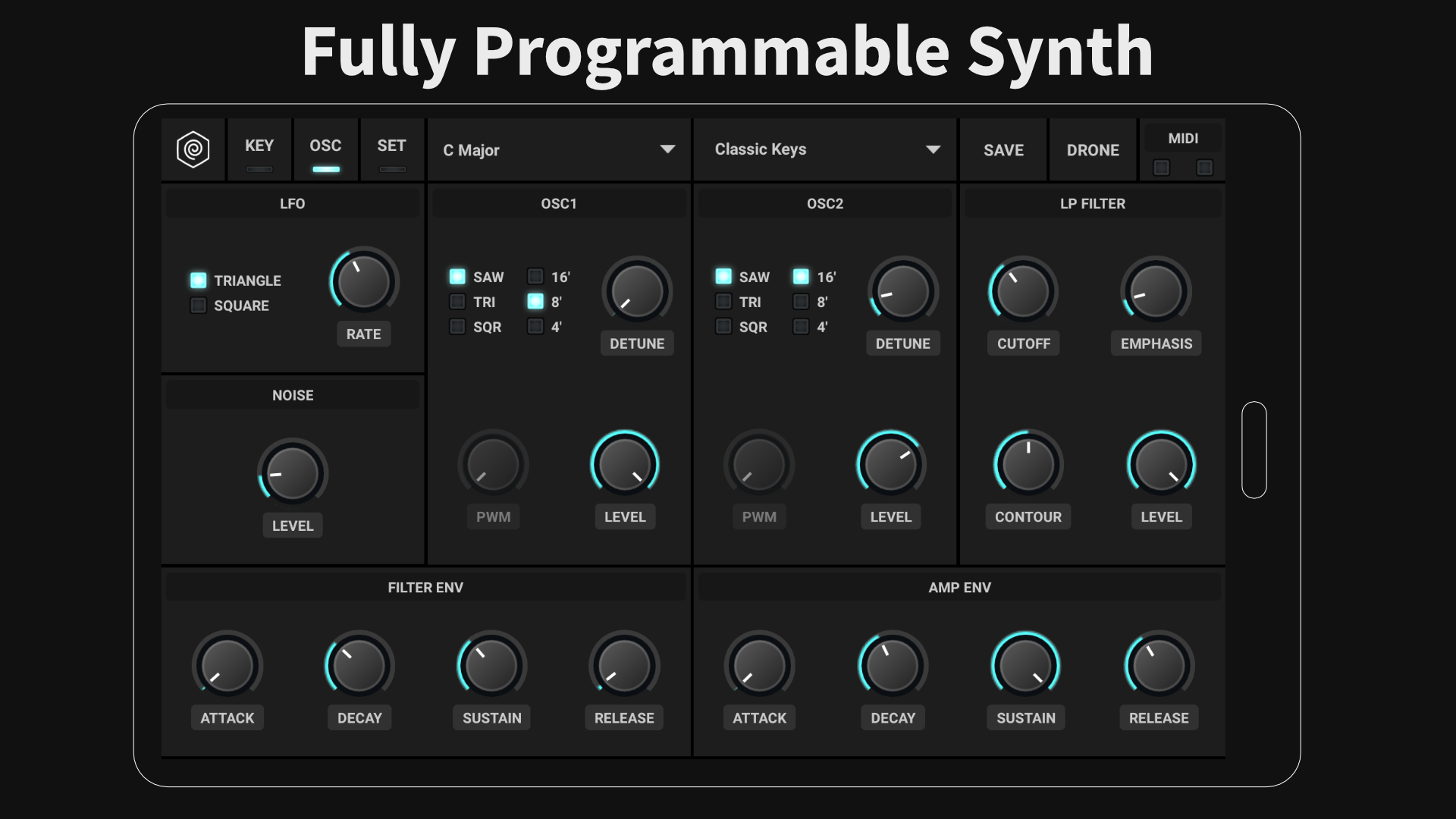
Task: Click the OSC2 Level knob
Action: point(890,464)
